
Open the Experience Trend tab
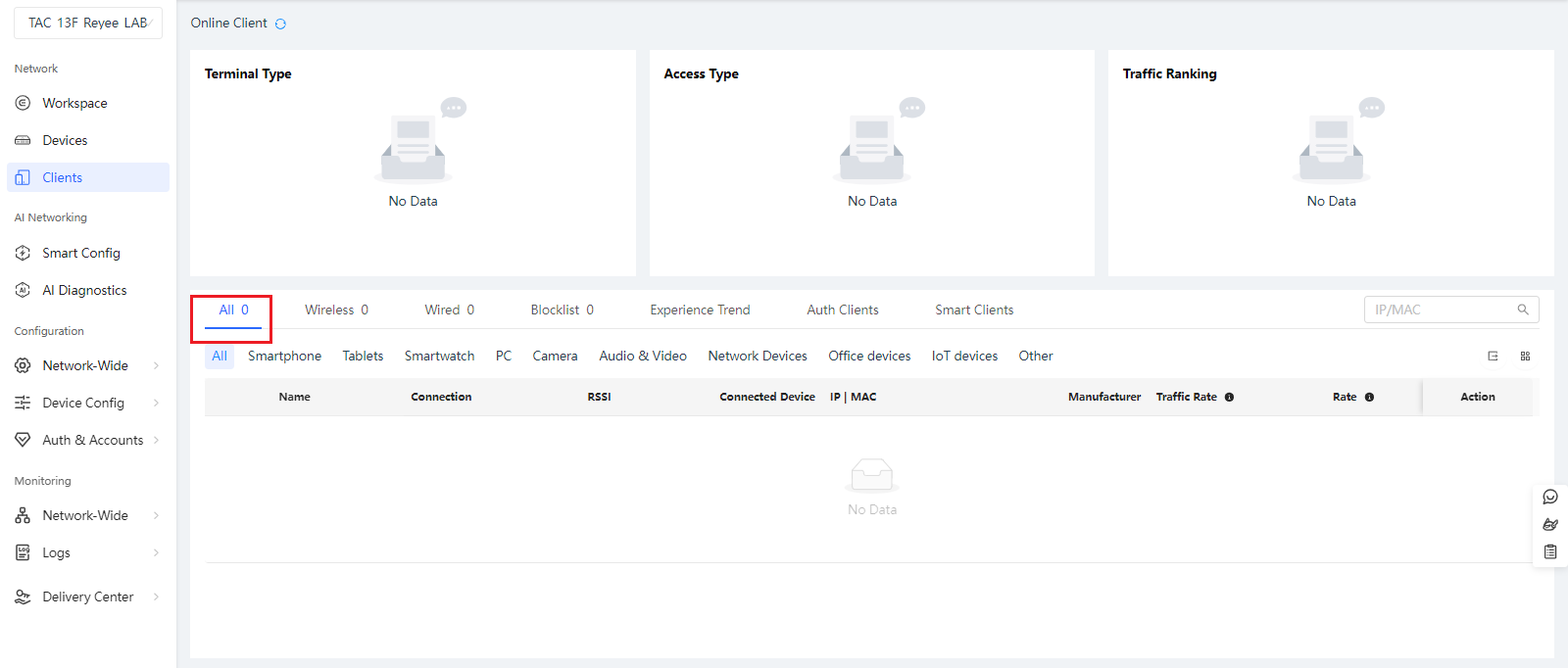pyautogui.click(x=700, y=310)
